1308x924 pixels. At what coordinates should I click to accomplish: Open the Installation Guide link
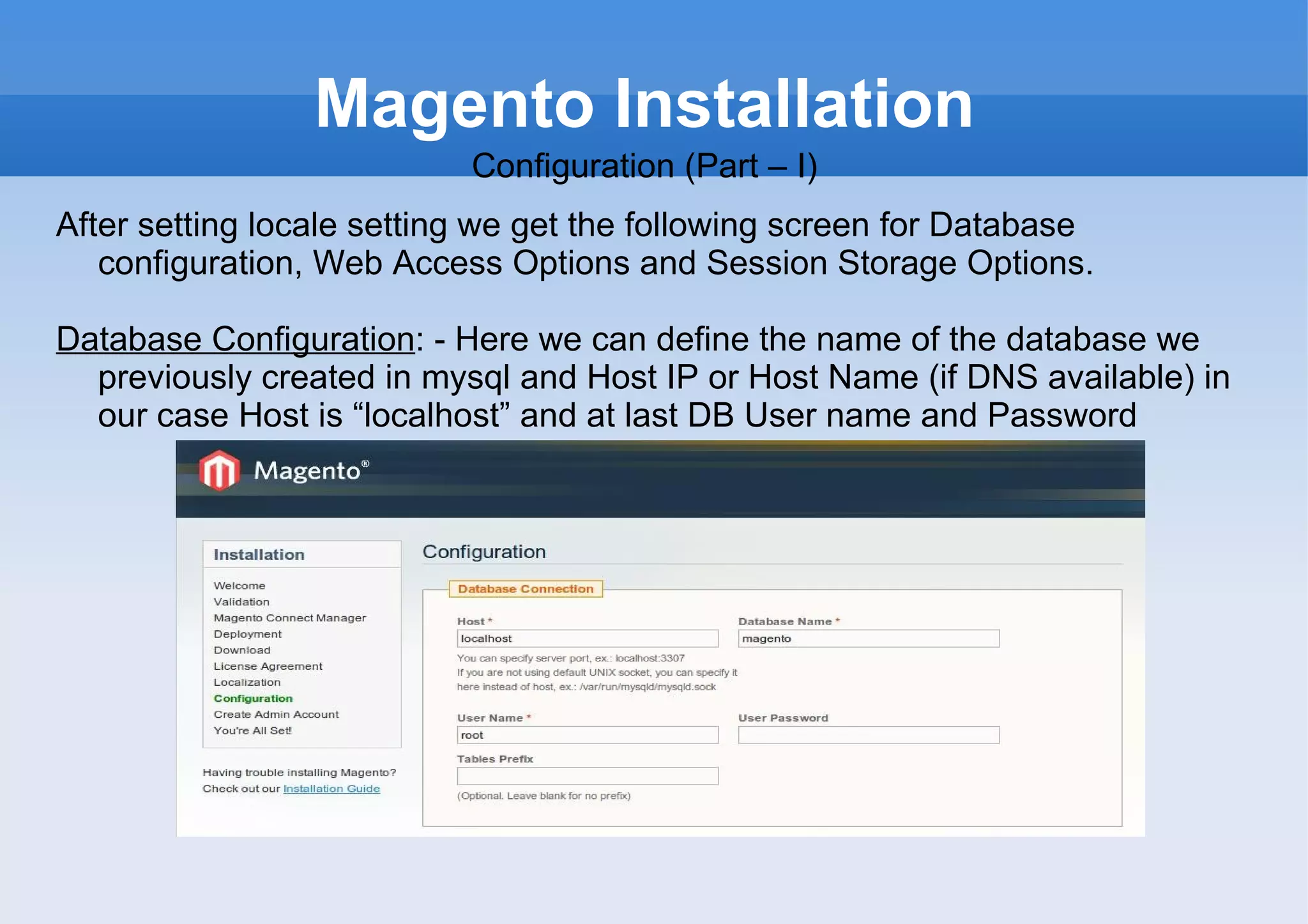(331, 789)
